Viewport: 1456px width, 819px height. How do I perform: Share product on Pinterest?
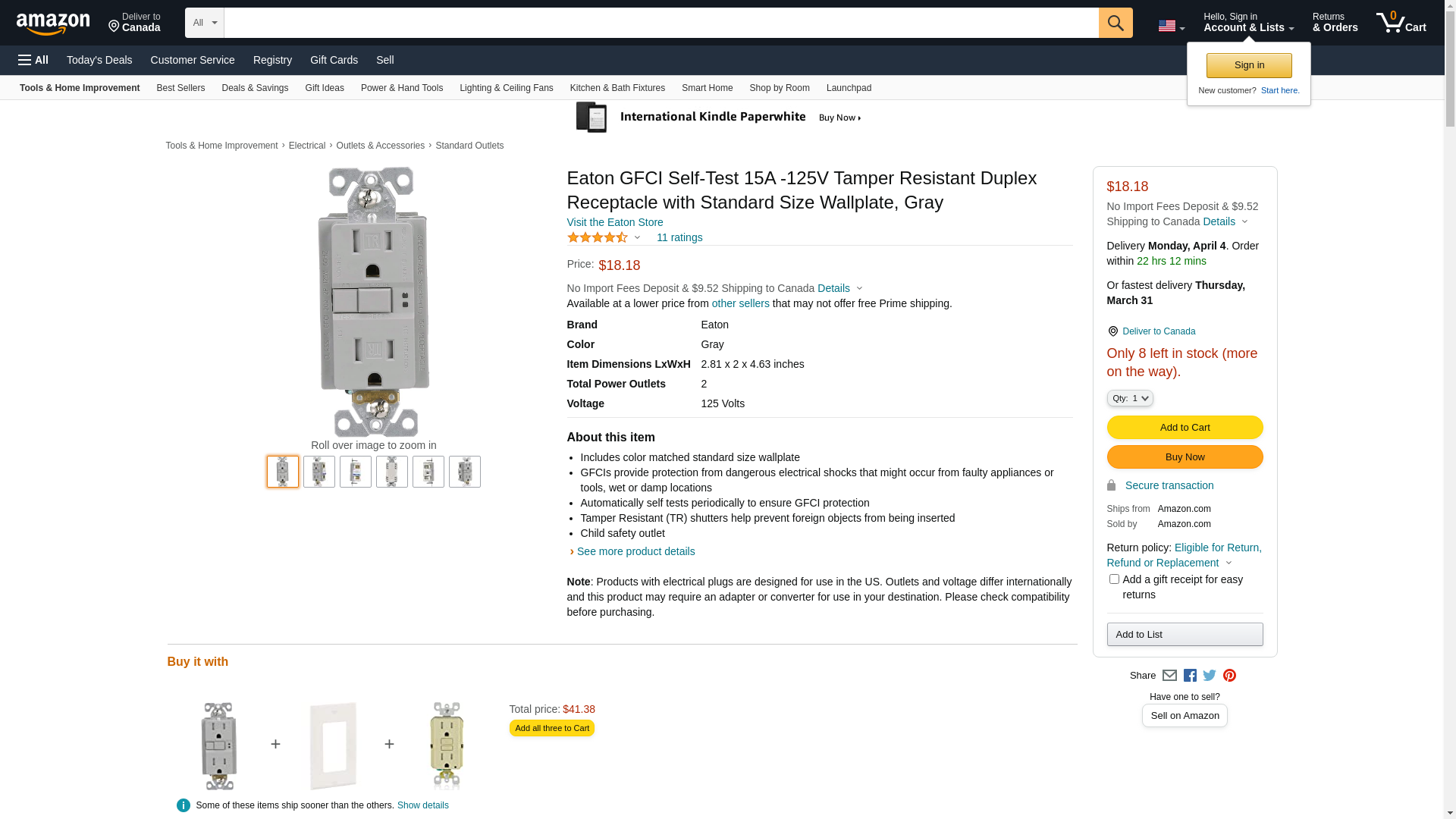click(1229, 676)
